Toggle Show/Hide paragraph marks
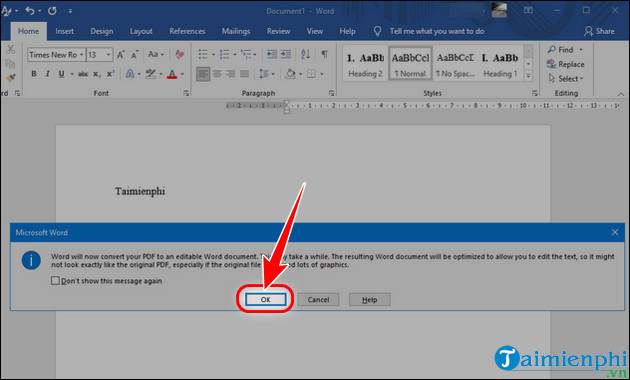 tap(324, 54)
